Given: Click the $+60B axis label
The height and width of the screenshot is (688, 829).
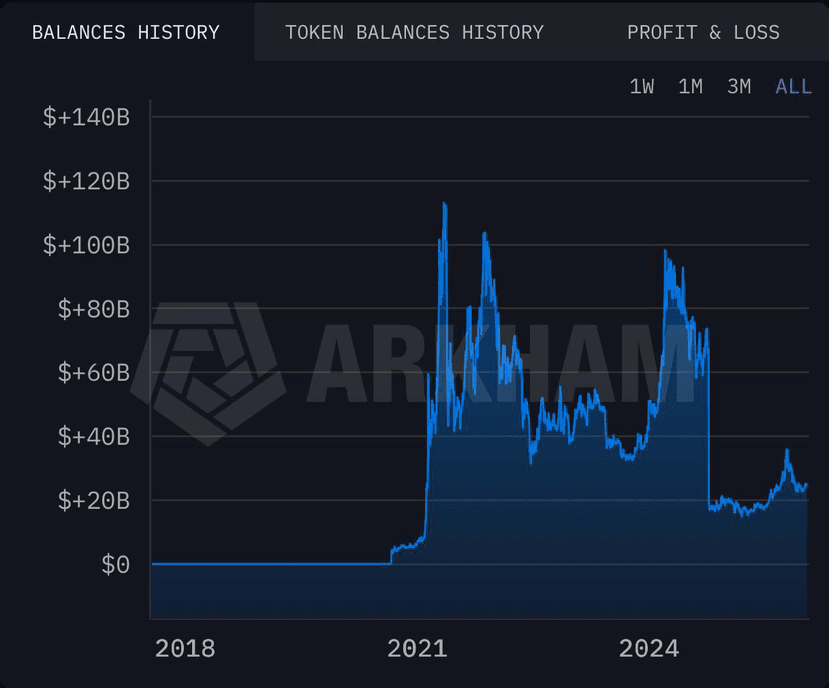Looking at the screenshot, I should pos(94,373).
